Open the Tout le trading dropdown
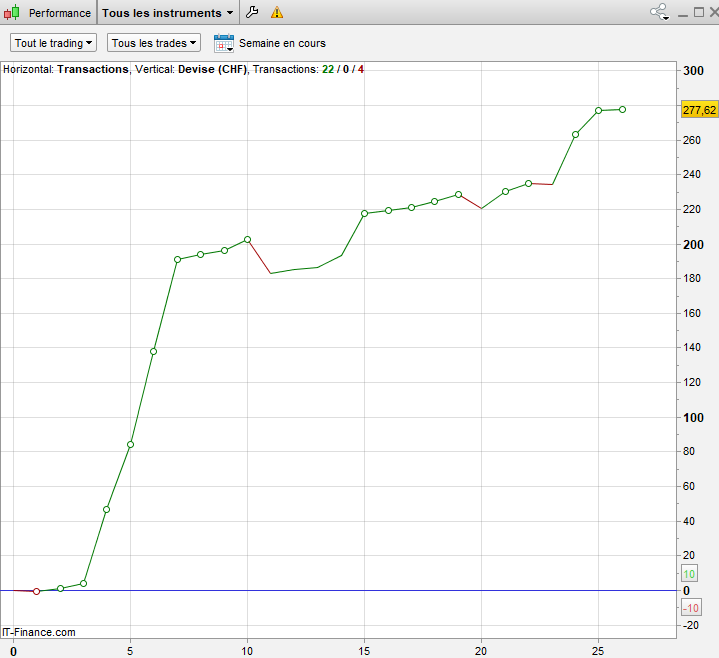This screenshot has width=719, height=658. point(53,43)
